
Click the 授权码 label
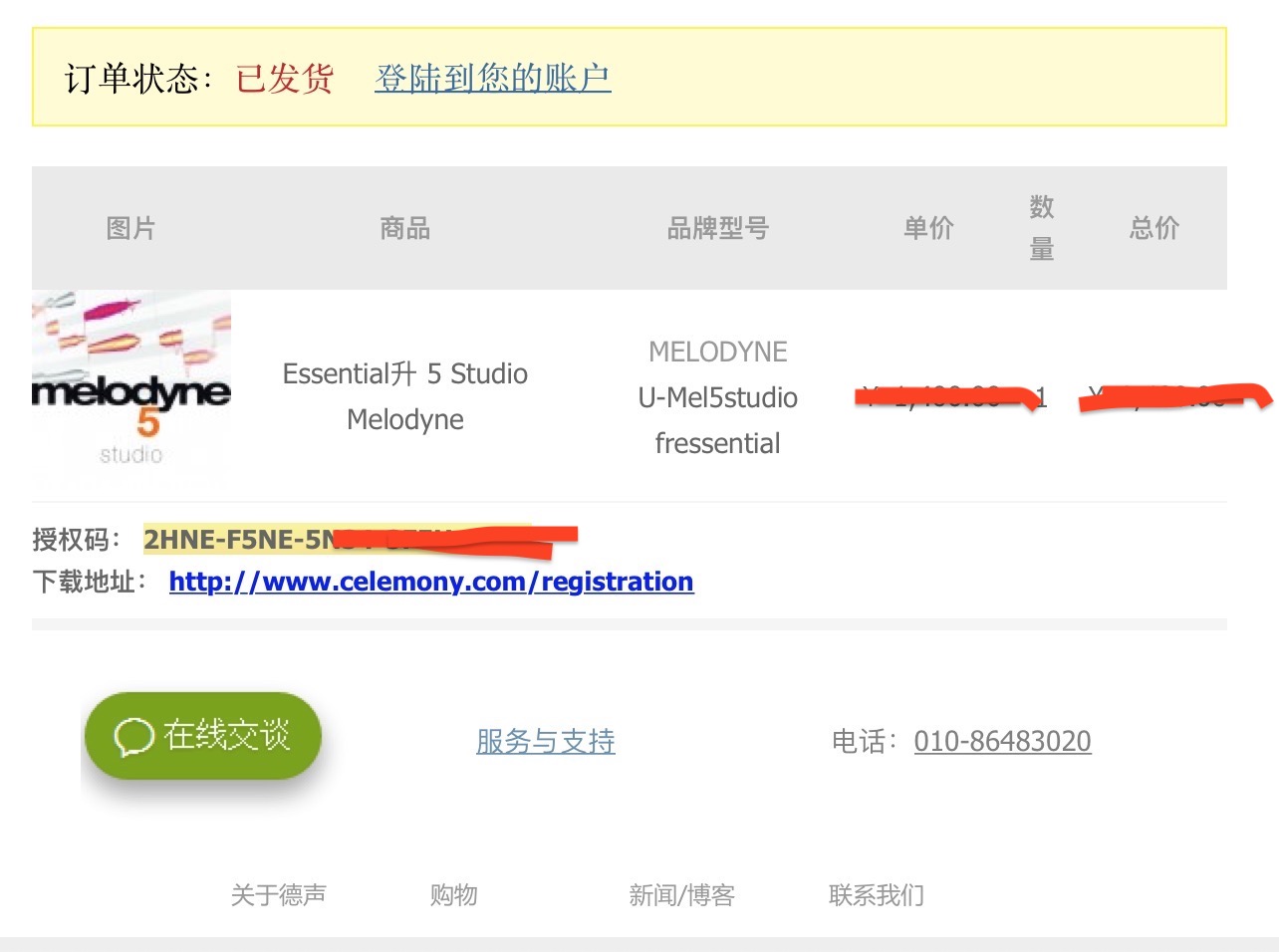point(76,540)
